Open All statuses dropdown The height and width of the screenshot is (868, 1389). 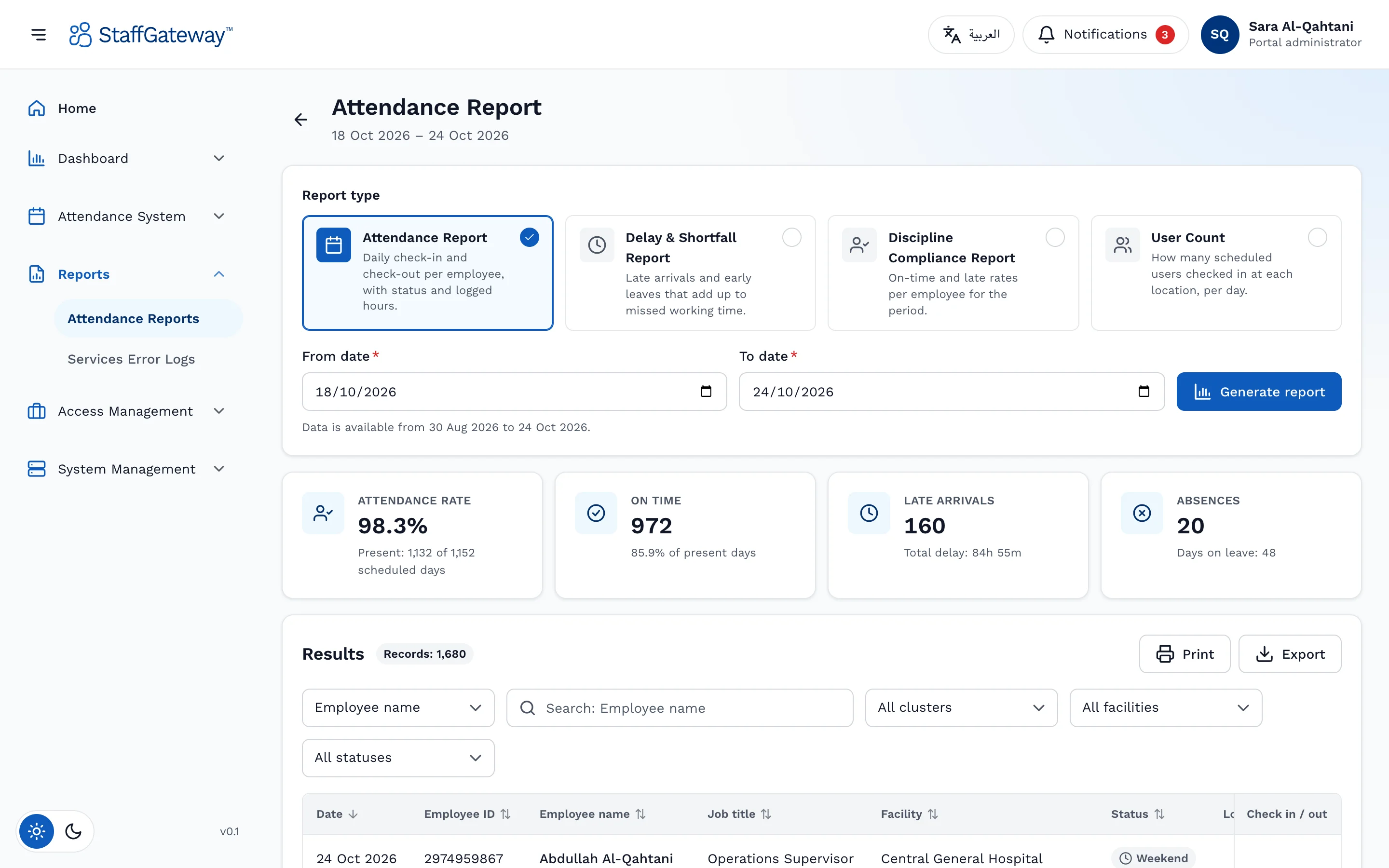398,758
